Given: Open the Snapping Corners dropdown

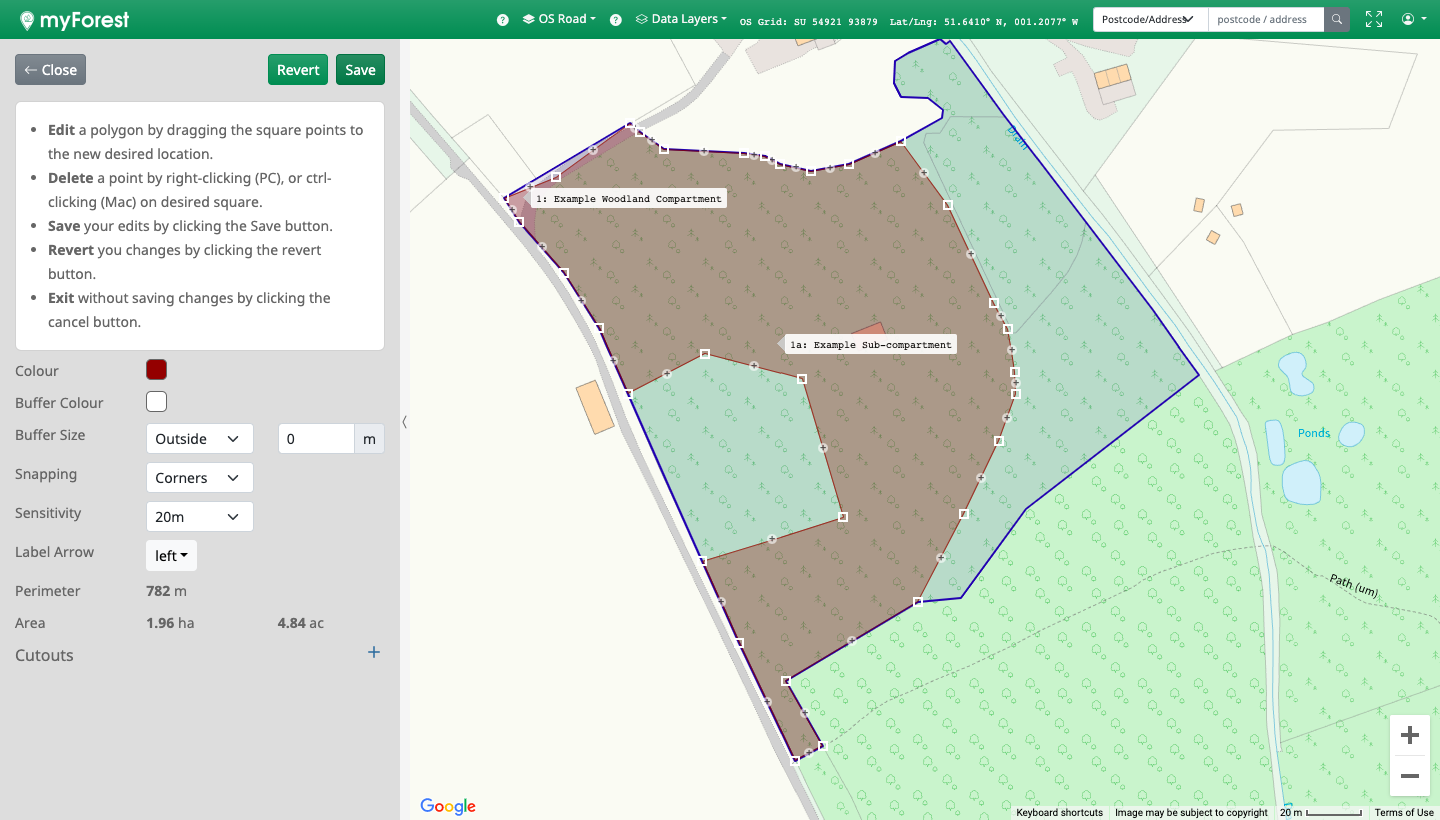Looking at the screenshot, I should pyautogui.click(x=199, y=478).
